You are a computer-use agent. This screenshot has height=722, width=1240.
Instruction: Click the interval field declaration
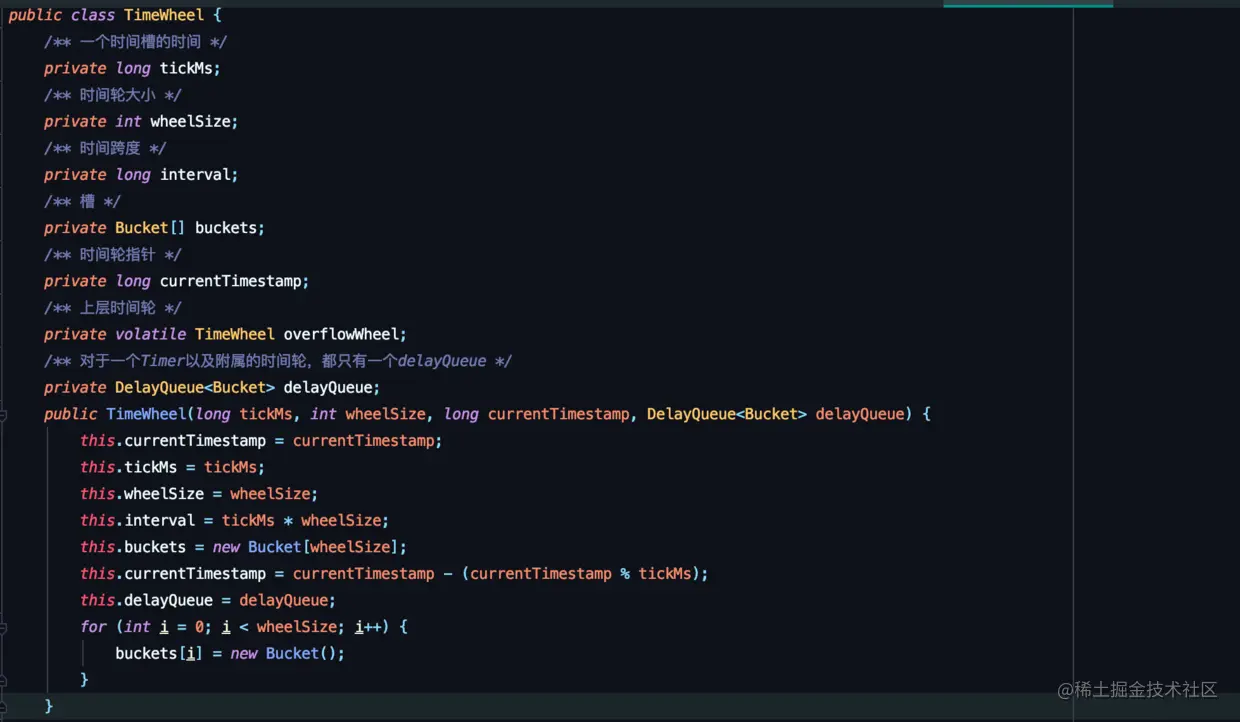[198, 174]
